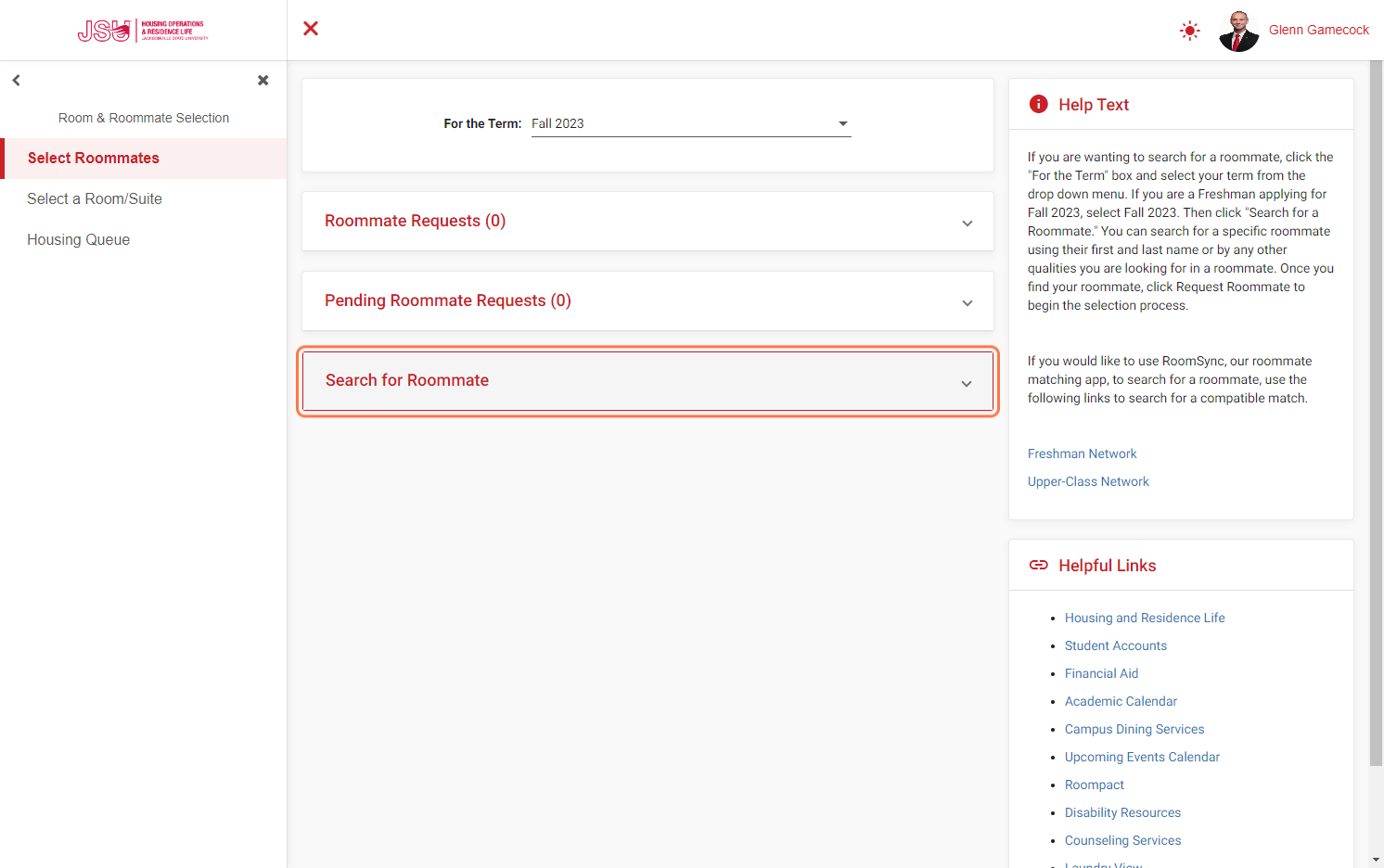Image resolution: width=1384 pixels, height=868 pixels.
Task: Go back with the sidebar left chevron
Action: click(17, 81)
